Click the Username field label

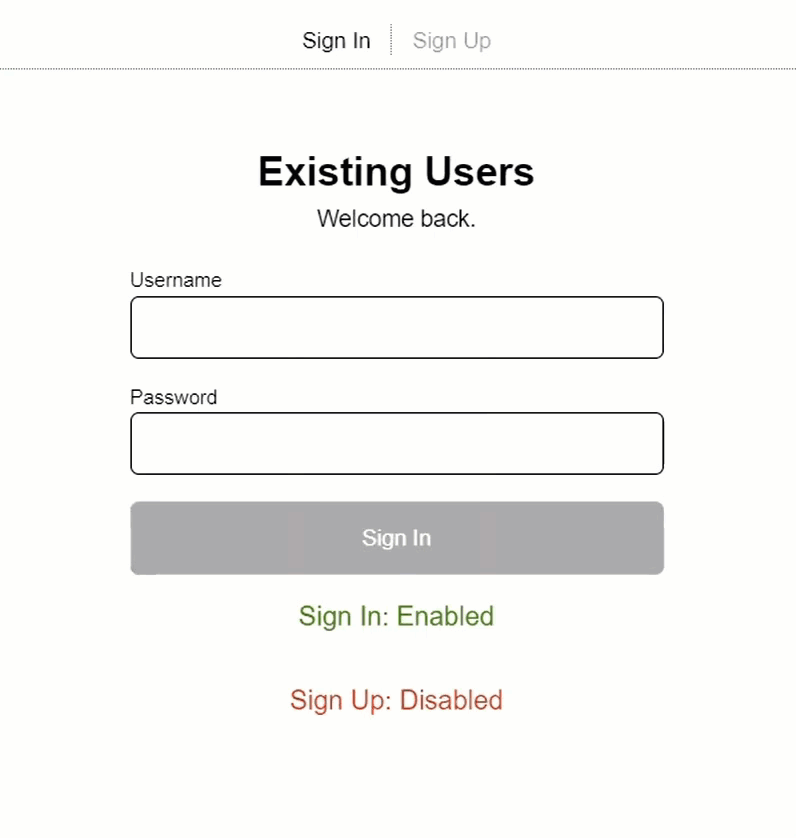coord(176,280)
